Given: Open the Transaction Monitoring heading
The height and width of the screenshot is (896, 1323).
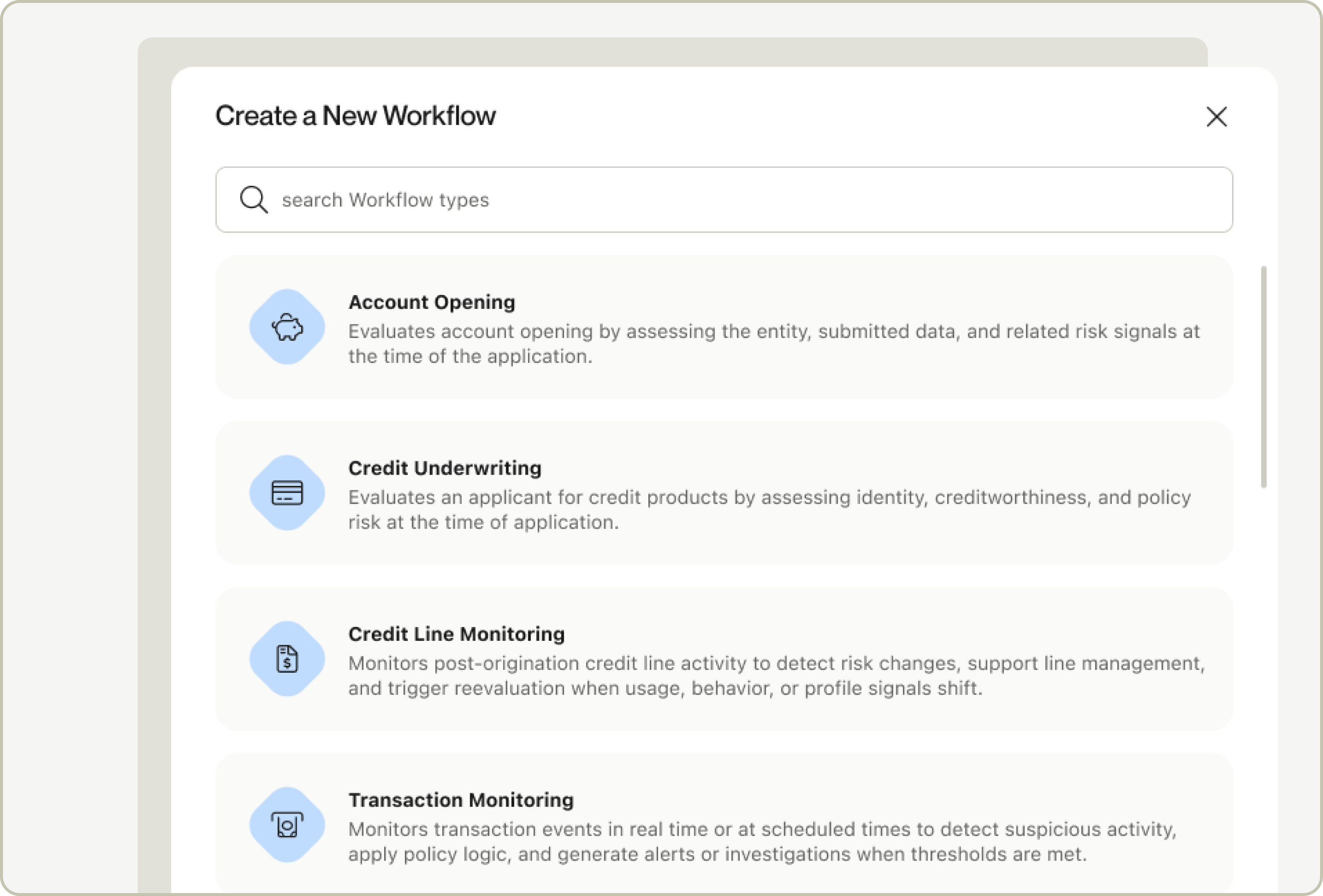Looking at the screenshot, I should tap(461, 800).
